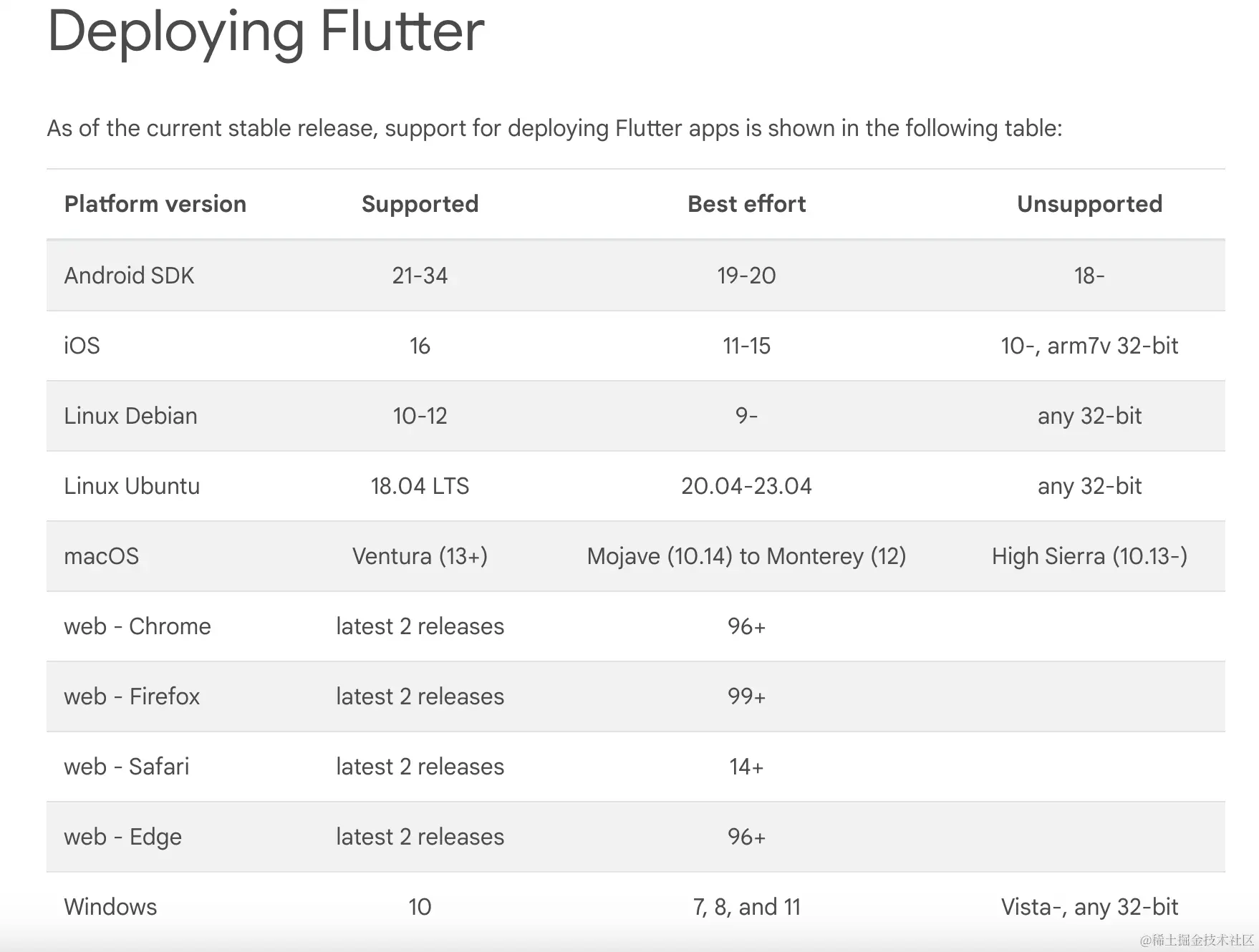1259x952 pixels.
Task: Select the Platform version column header
Action: click(155, 204)
